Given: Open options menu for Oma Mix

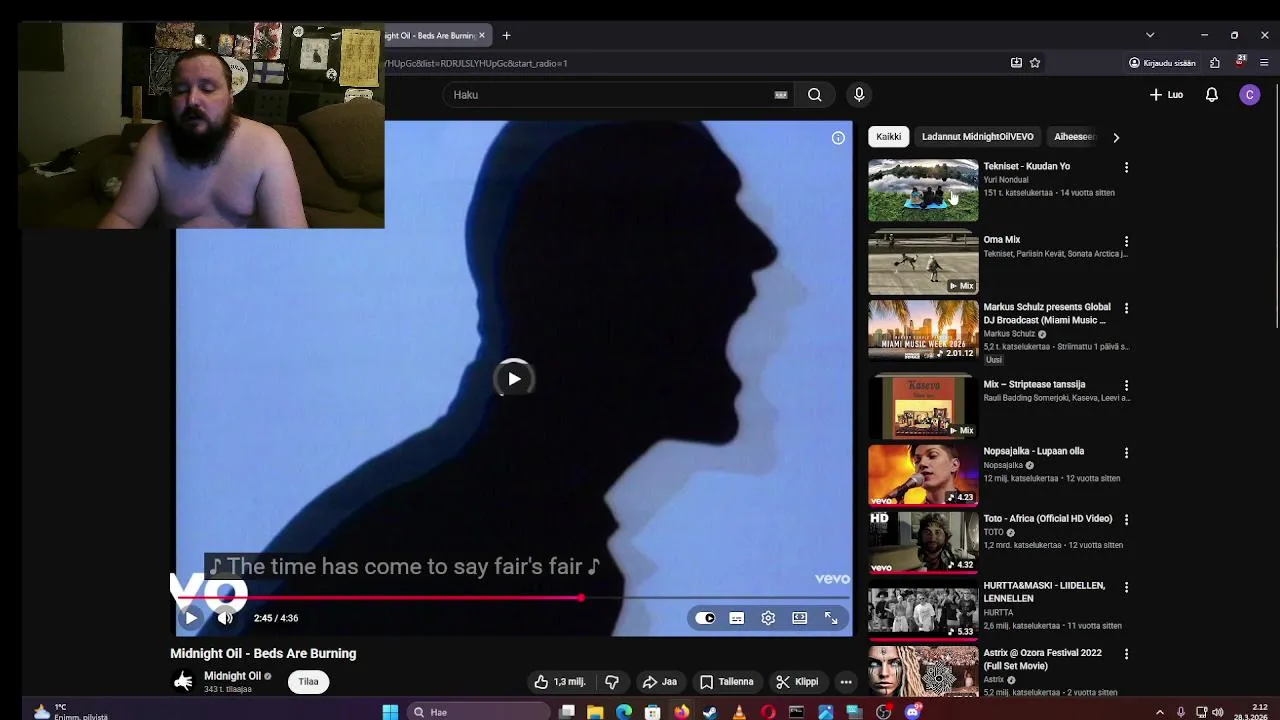Looking at the screenshot, I should (1126, 241).
